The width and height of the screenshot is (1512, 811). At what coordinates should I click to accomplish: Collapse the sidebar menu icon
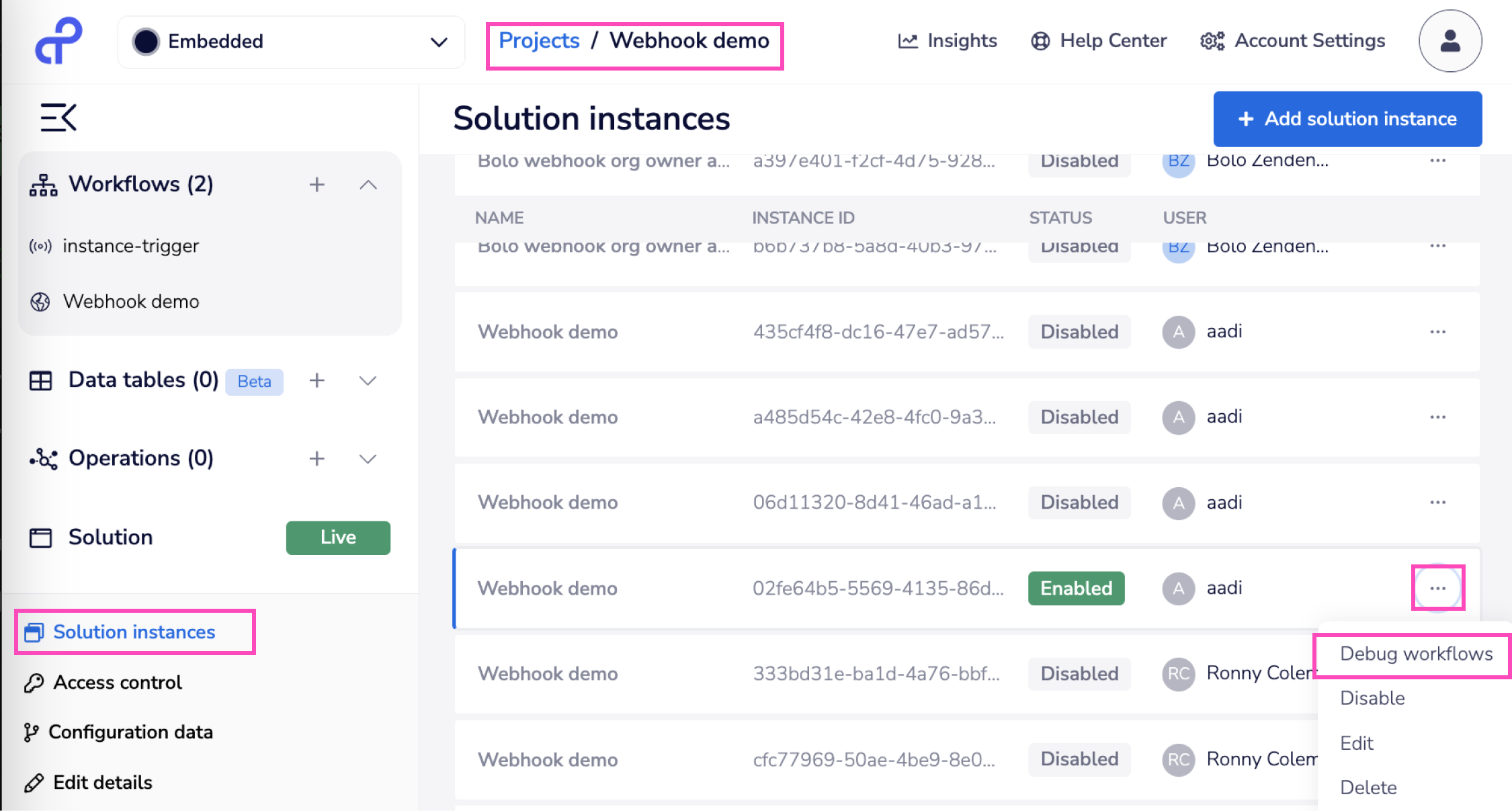coord(58,118)
